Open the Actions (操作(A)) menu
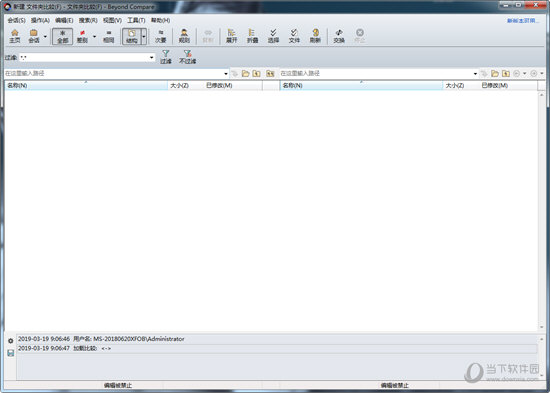Image resolution: width=550 pixels, height=393 pixels. [40, 20]
